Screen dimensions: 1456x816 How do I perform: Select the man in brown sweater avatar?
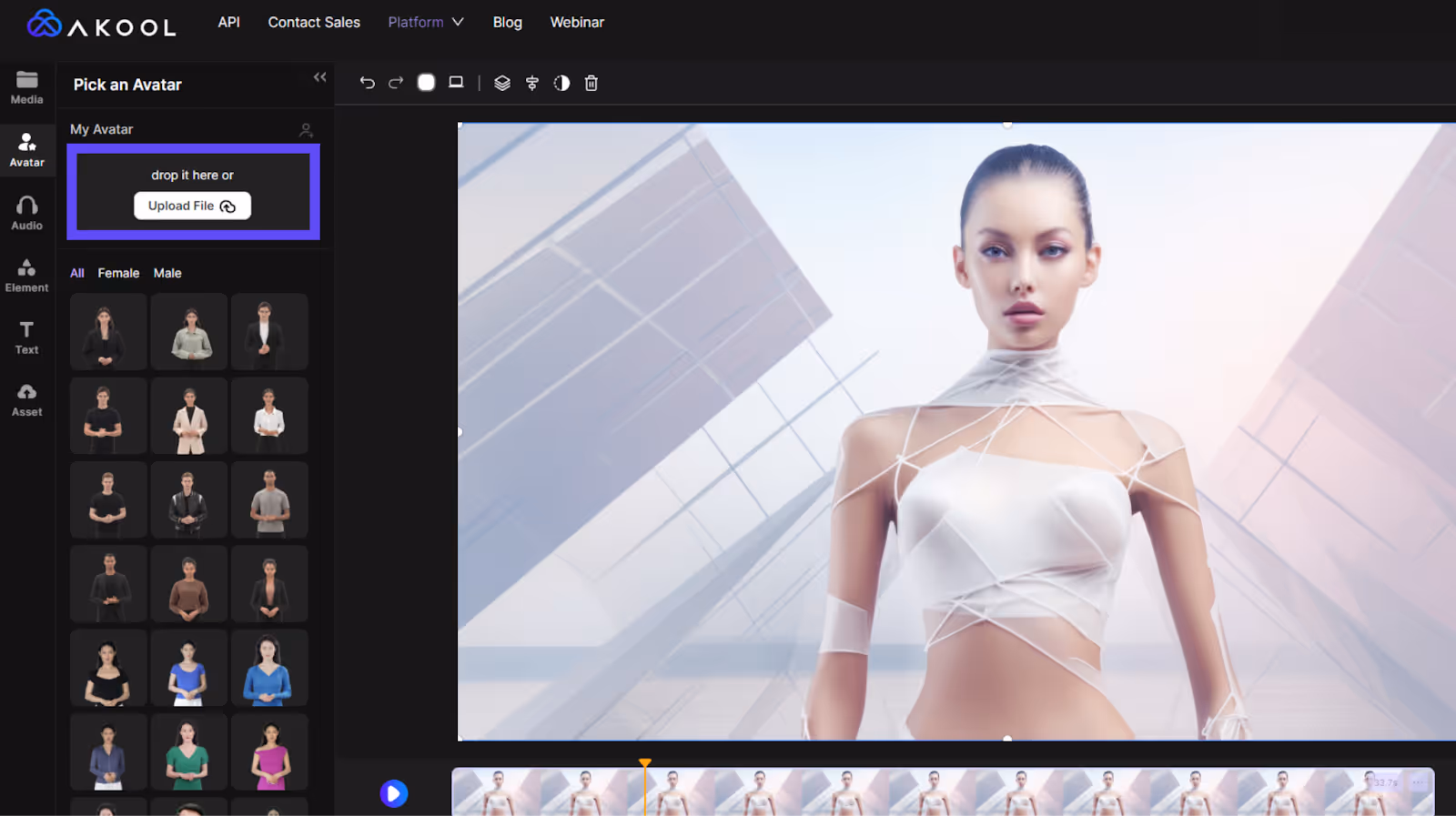188,584
